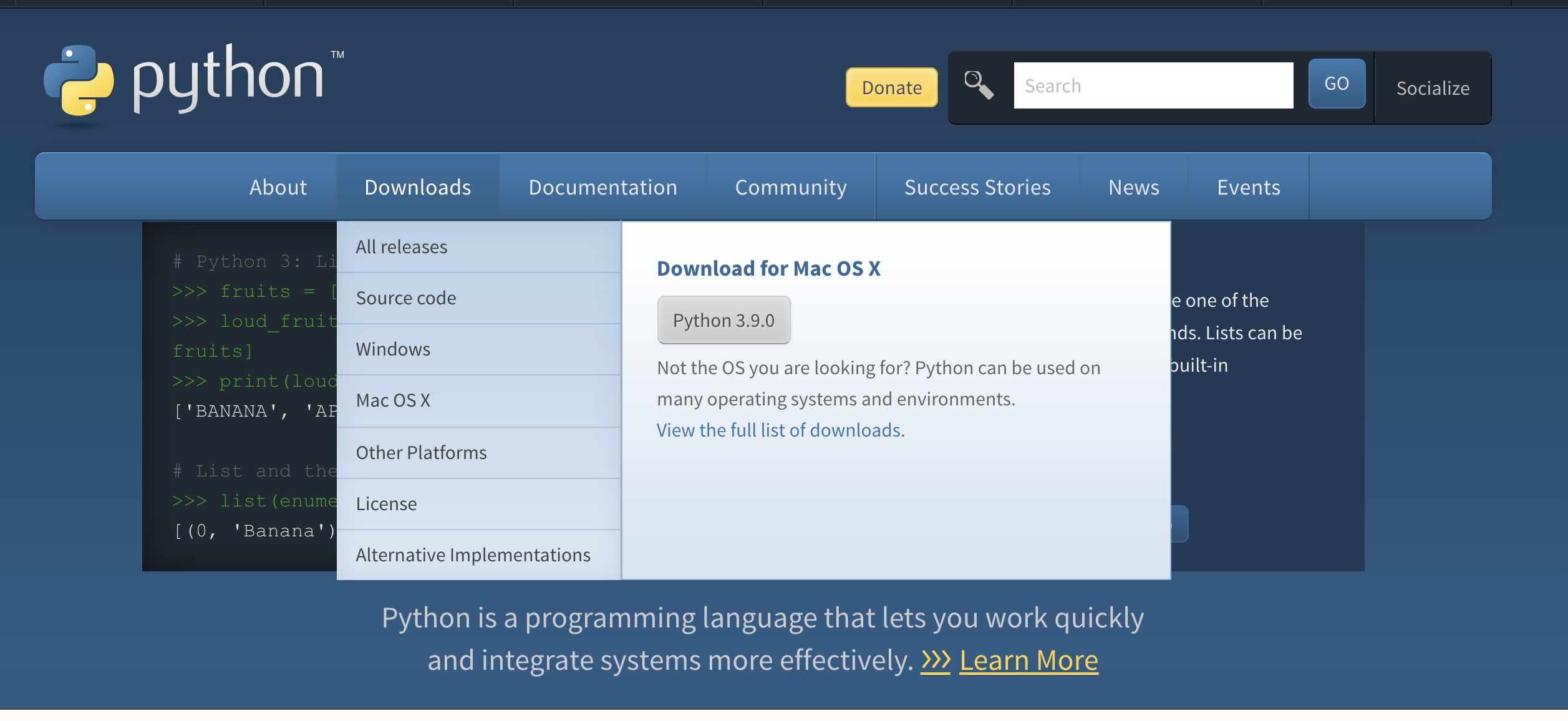The width and height of the screenshot is (1568, 721).
Task: Focus the Search text field
Action: pos(1153,85)
